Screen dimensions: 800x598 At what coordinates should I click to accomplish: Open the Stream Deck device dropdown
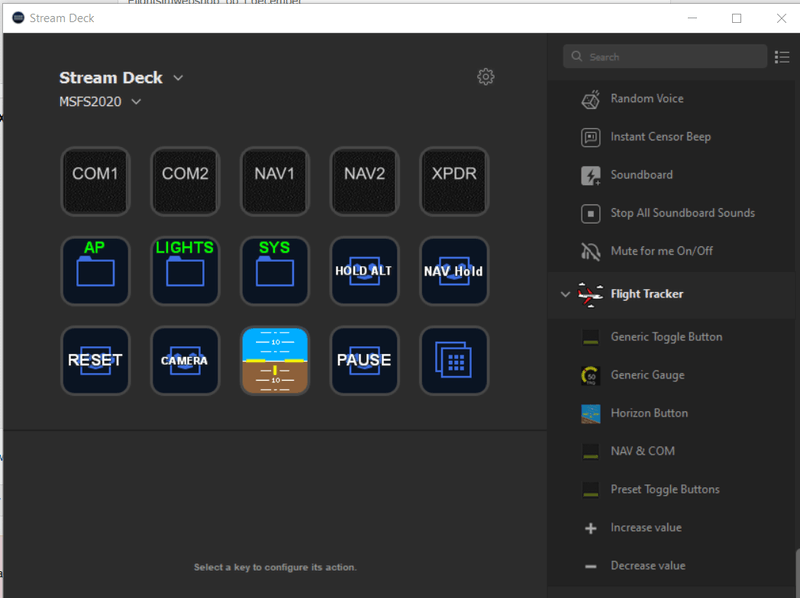(178, 78)
